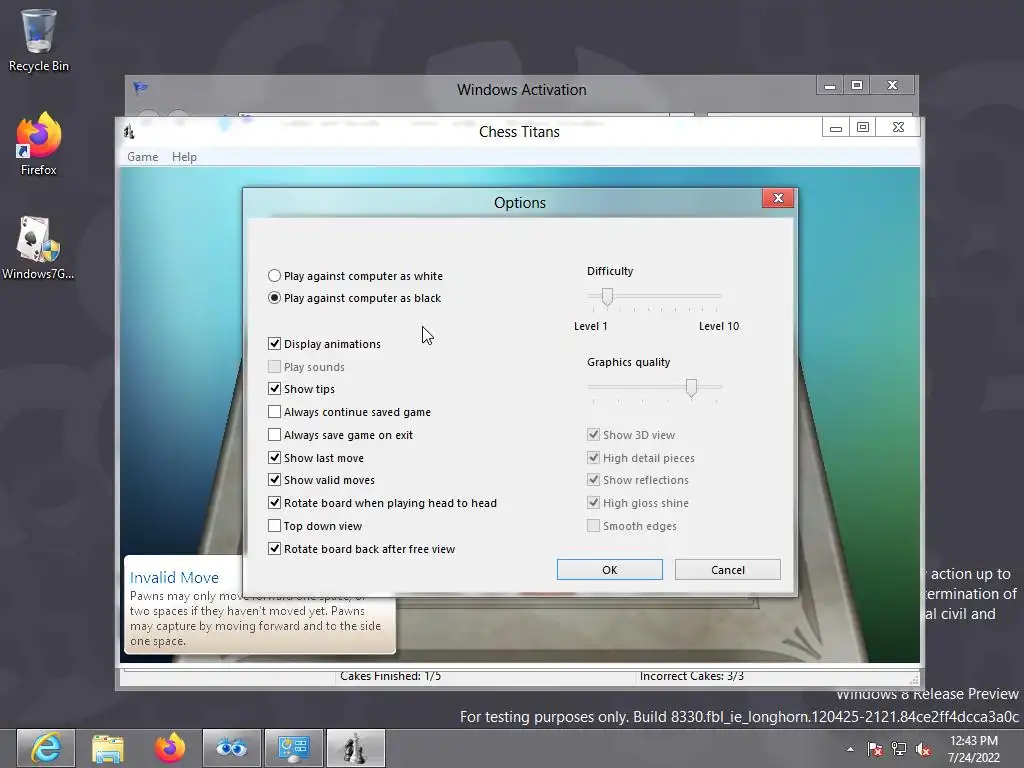1024x768 pixels.
Task: Click the Difficulty slider thumb
Action: click(x=607, y=297)
